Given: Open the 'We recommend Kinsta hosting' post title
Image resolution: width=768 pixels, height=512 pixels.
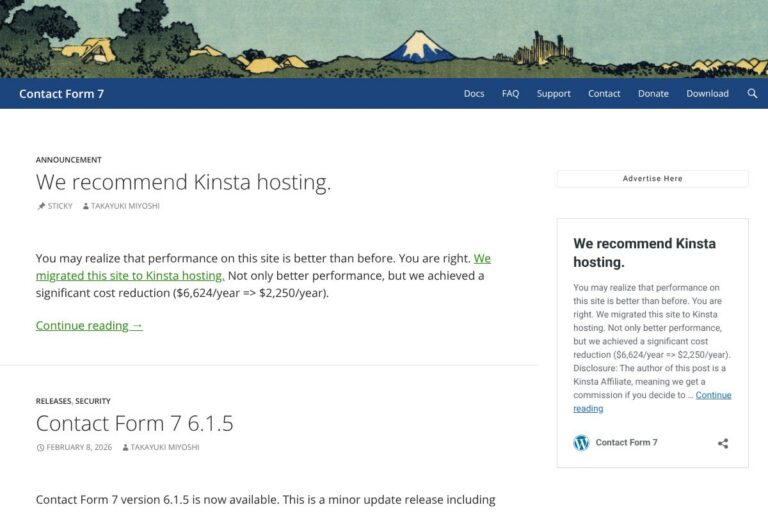Looking at the screenshot, I should pyautogui.click(x=183, y=182).
